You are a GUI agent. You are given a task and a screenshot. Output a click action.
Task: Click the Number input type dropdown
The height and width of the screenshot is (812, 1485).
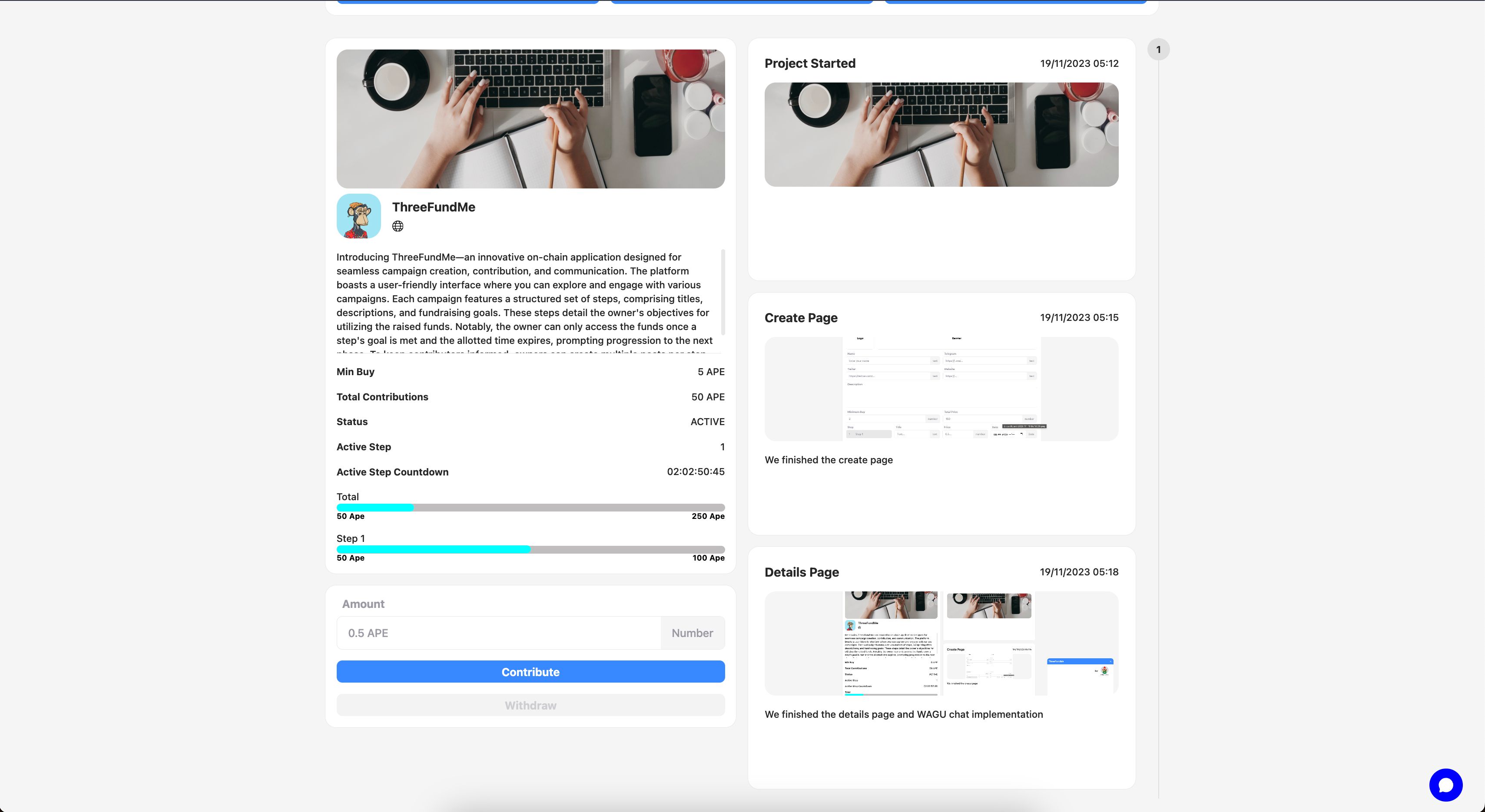click(693, 632)
